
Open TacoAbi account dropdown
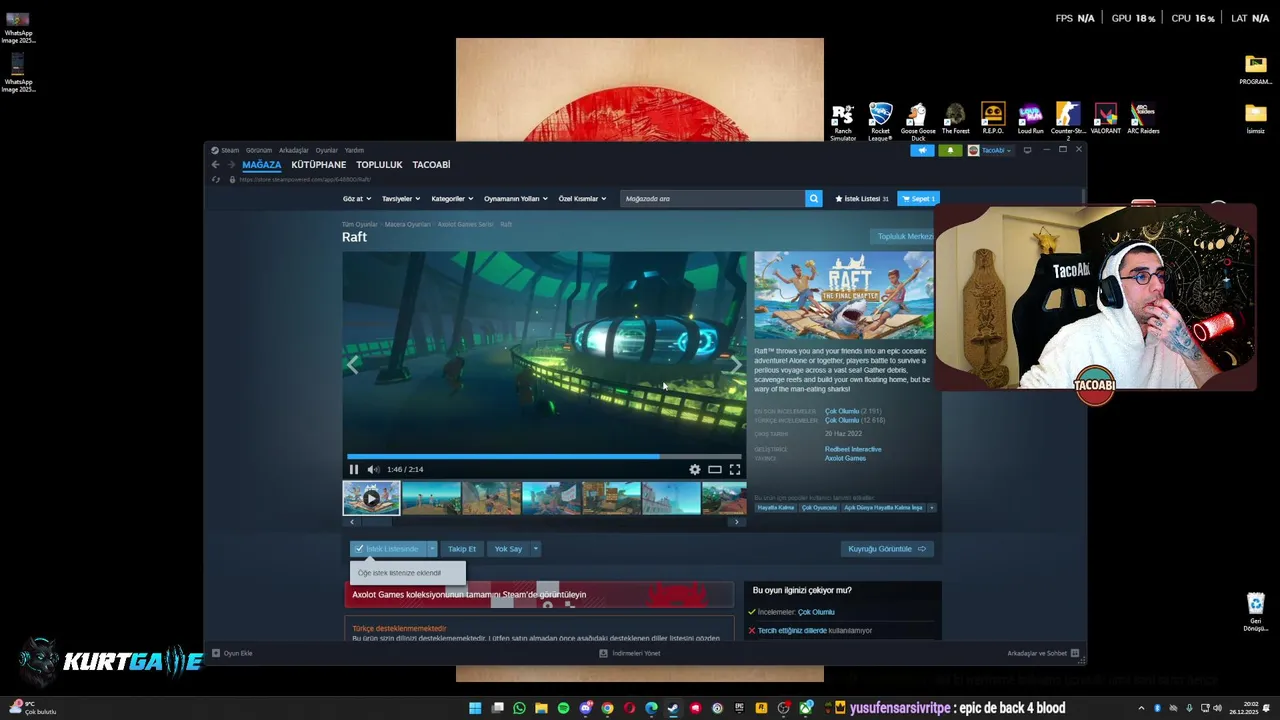pyautogui.click(x=990, y=150)
